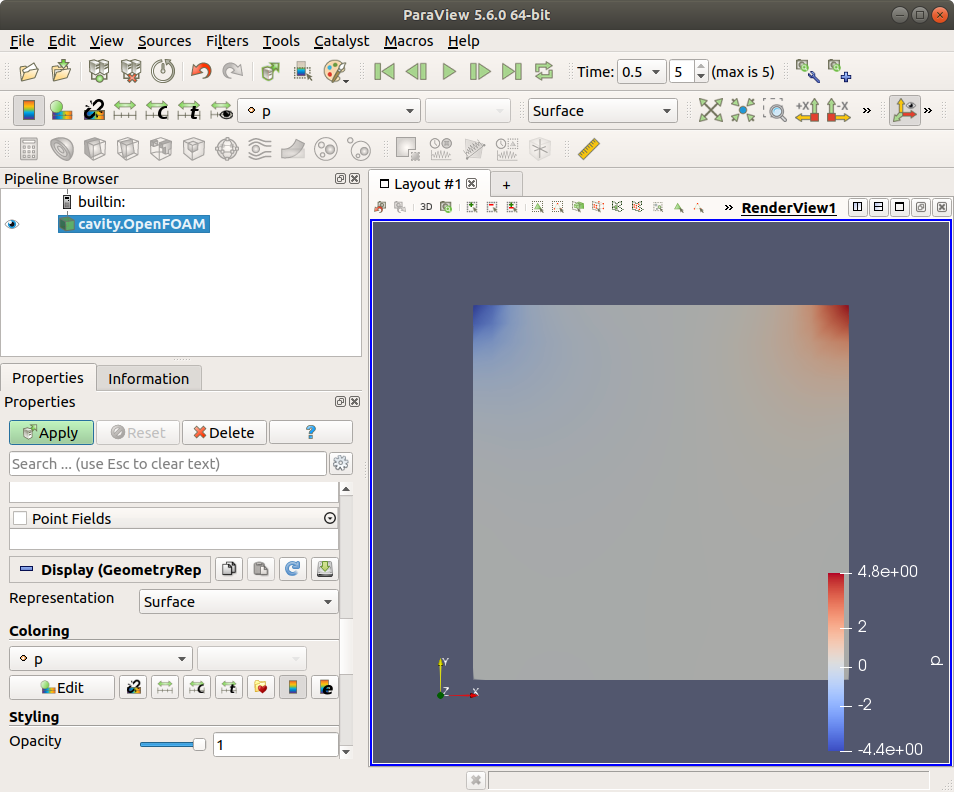Click the Load color palette icon
This screenshot has height=792, width=954.
[x=334, y=71]
